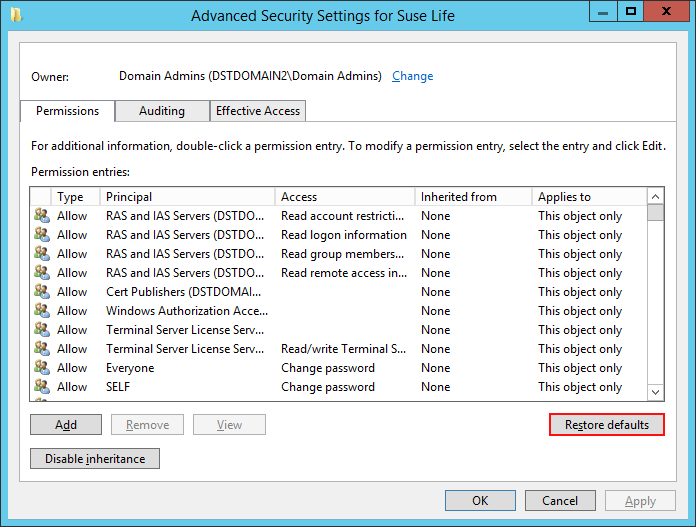The height and width of the screenshot is (527, 696).
Task: Sort by the Principal column header
Action: point(188,197)
